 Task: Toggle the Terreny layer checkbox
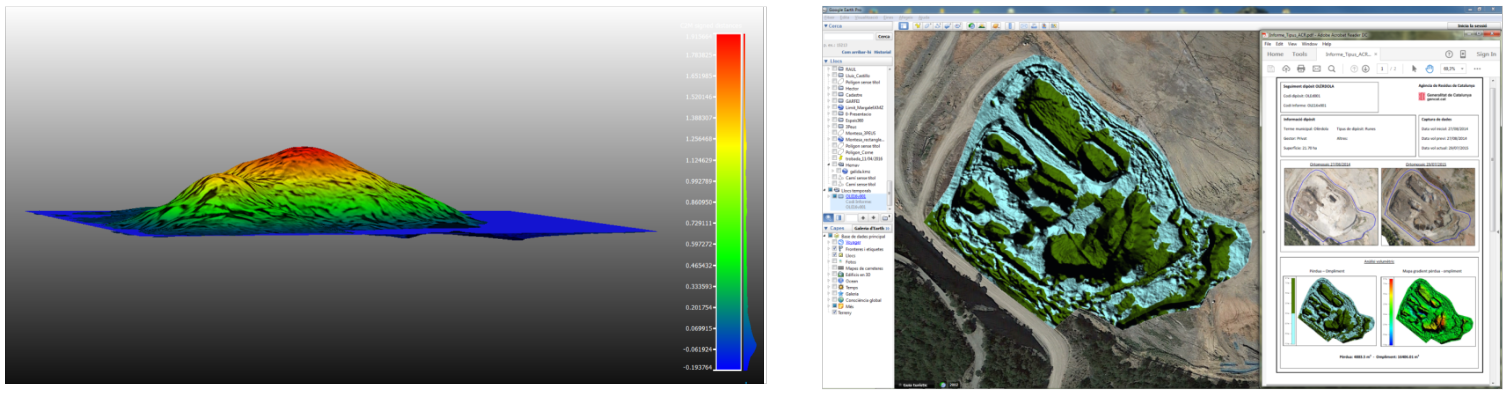(x=834, y=312)
